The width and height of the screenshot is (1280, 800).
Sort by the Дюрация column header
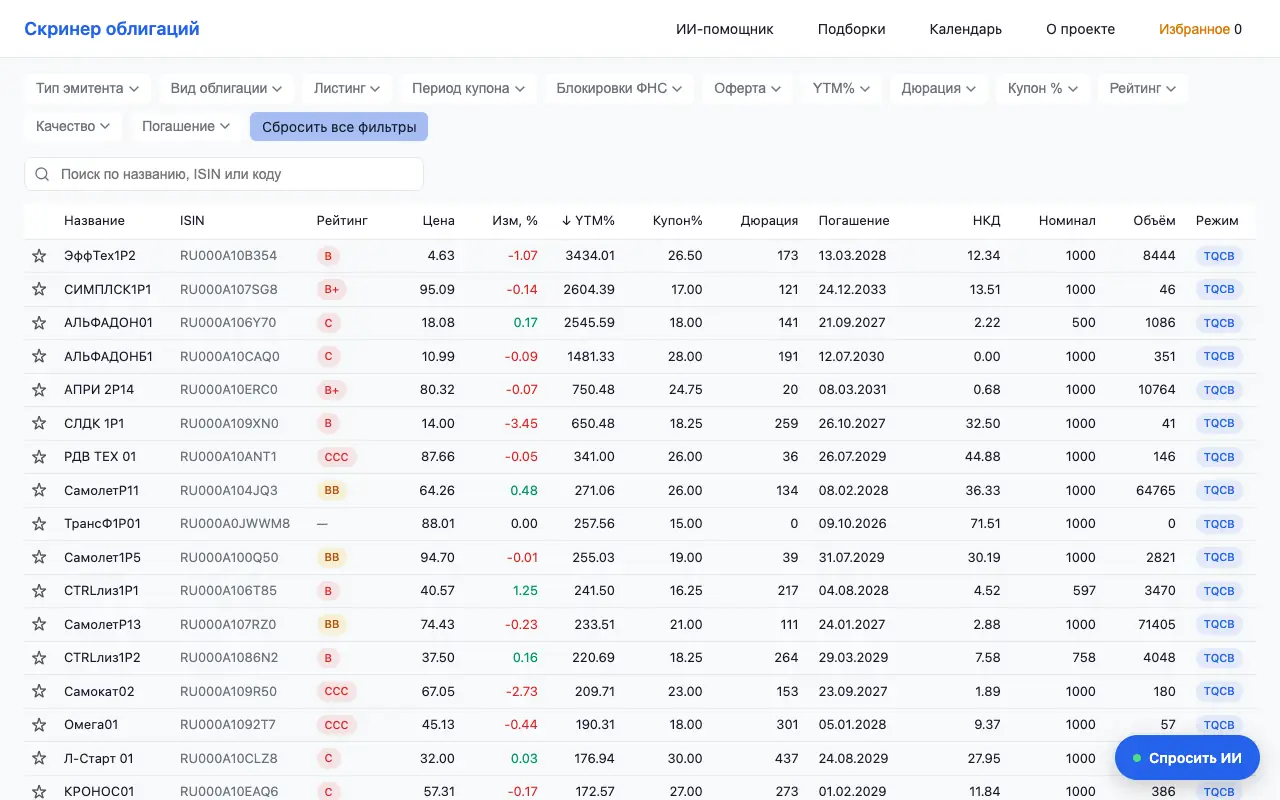(770, 221)
